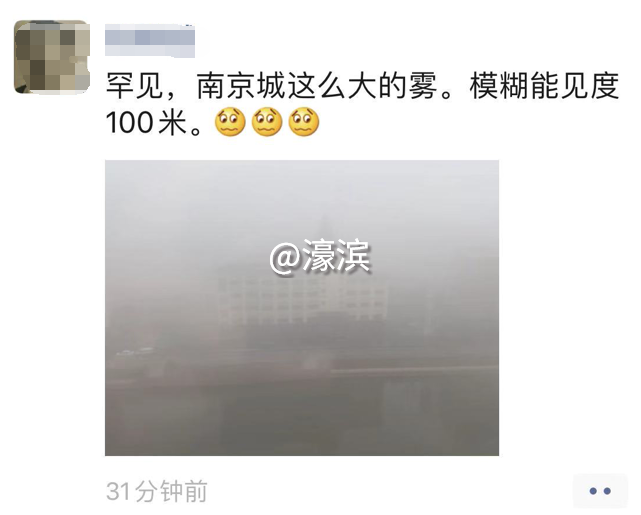Tap the pixelated profile avatar

(x=52, y=57)
